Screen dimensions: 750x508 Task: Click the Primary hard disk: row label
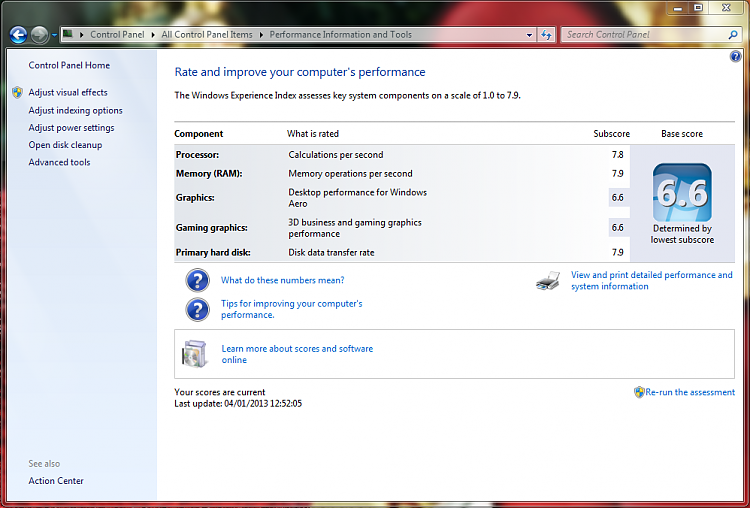coord(213,253)
